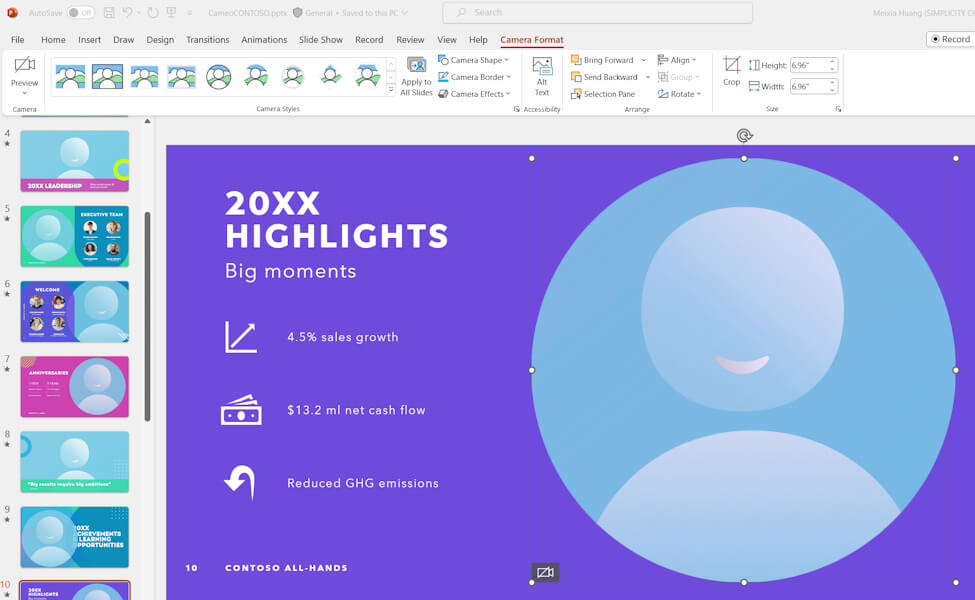Viewport: 975px width, 600px height.
Task: Select slide 7 thumbnail in the panel
Action: click(75, 385)
